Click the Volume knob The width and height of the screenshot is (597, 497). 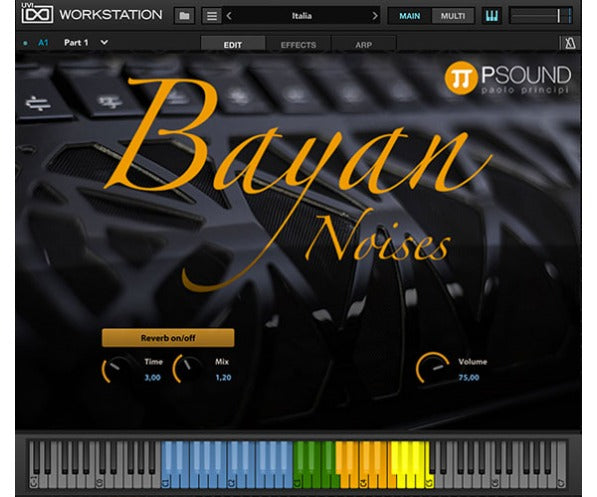point(432,368)
